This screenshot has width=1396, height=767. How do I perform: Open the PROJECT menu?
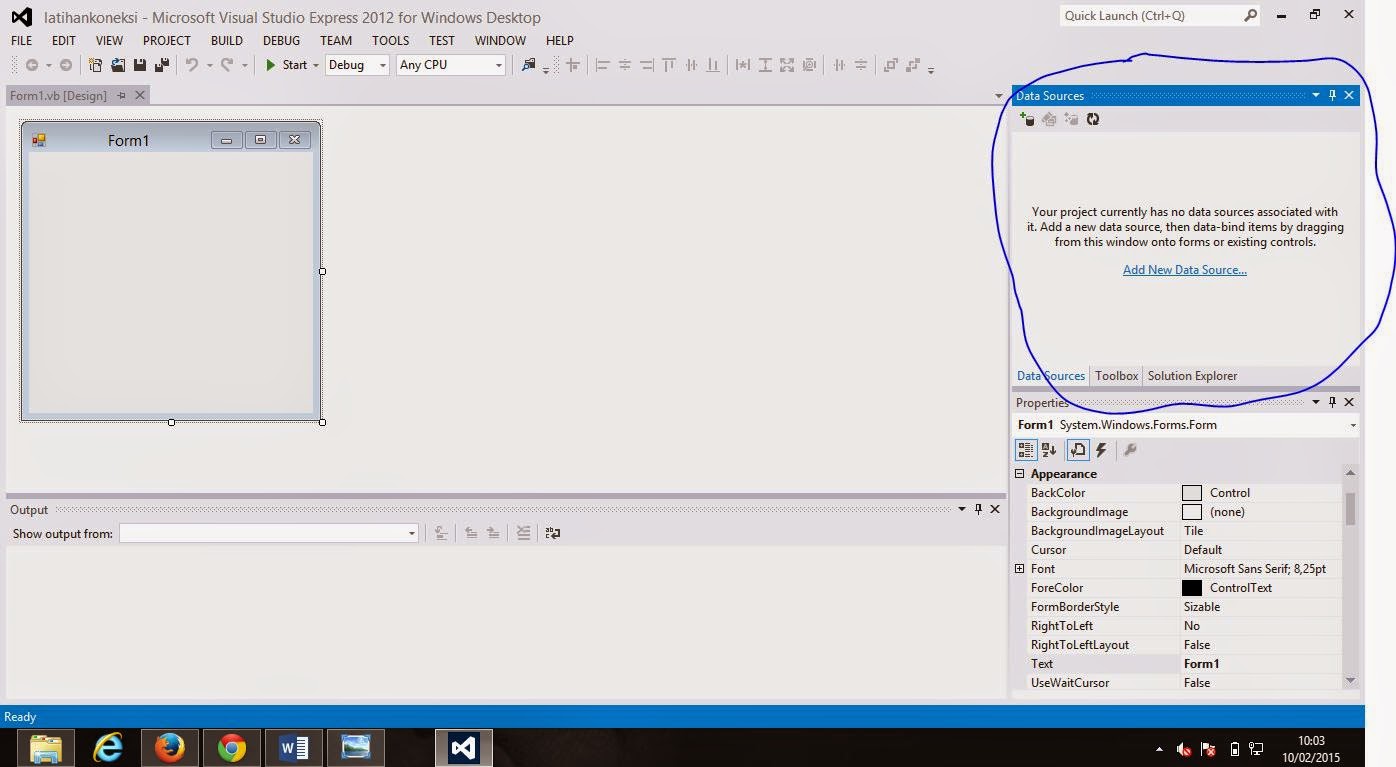(167, 41)
